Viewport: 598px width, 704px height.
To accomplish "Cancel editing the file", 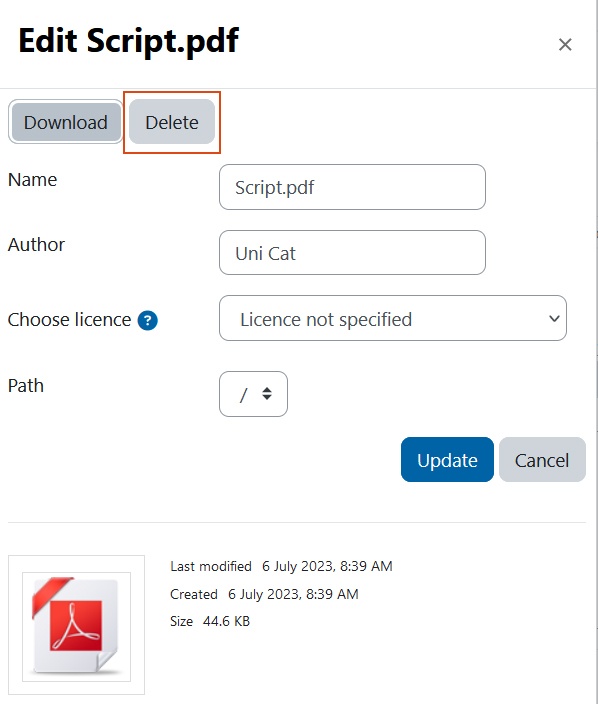I will point(542,460).
